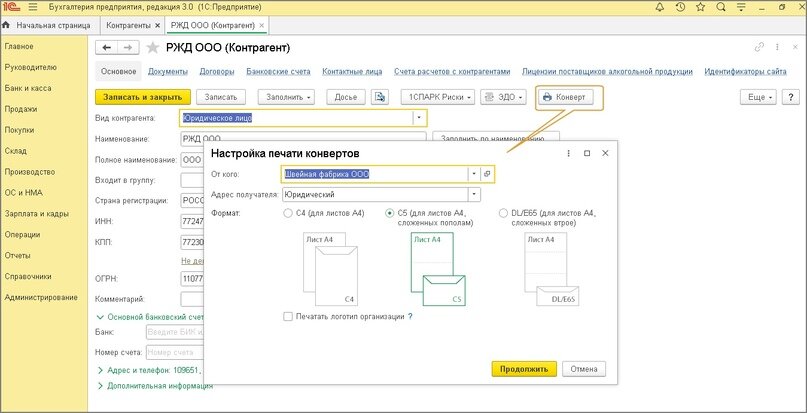Open ЭДО dropdown button

(x=503, y=97)
